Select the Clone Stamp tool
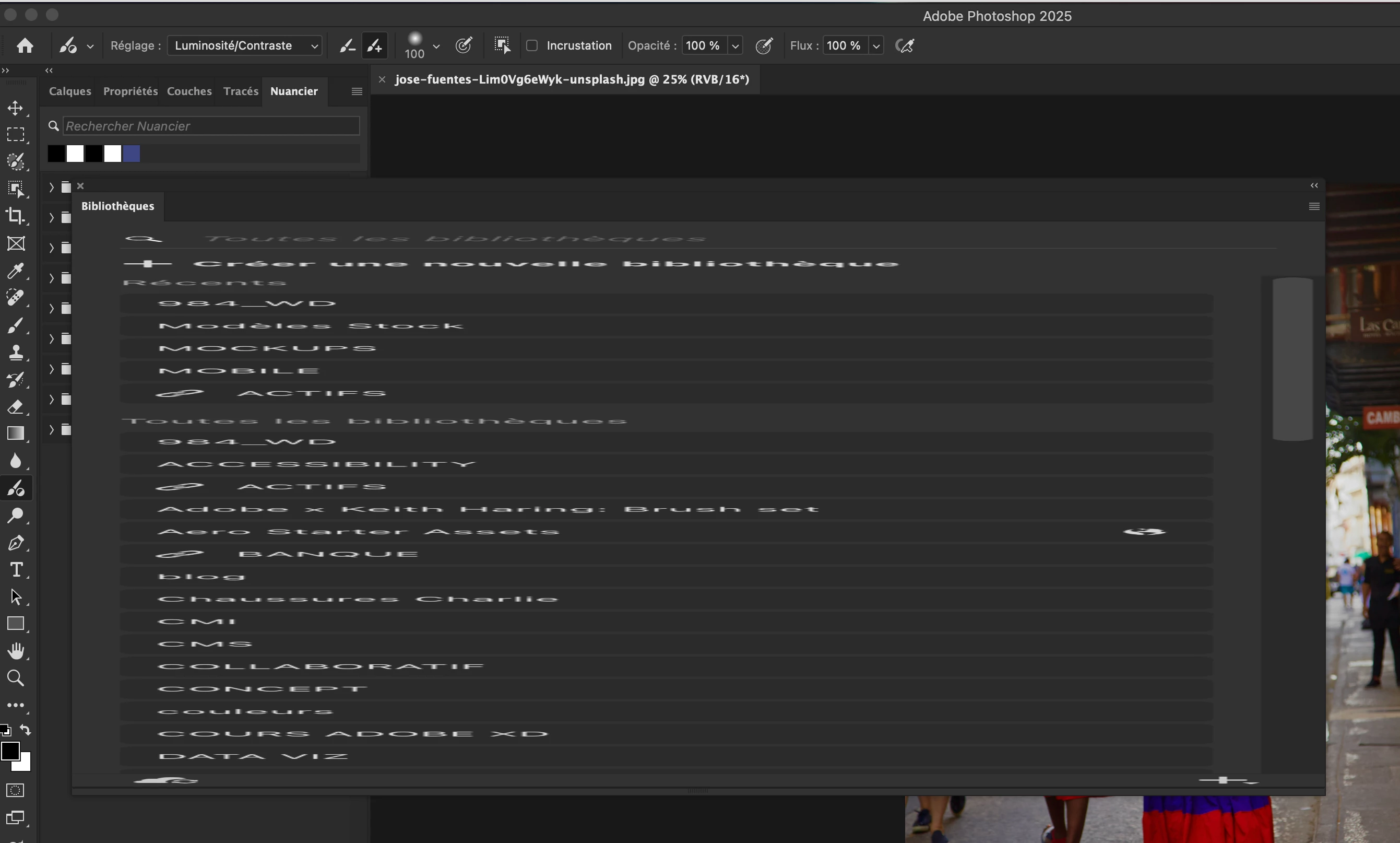The image size is (1400, 843). click(x=15, y=352)
